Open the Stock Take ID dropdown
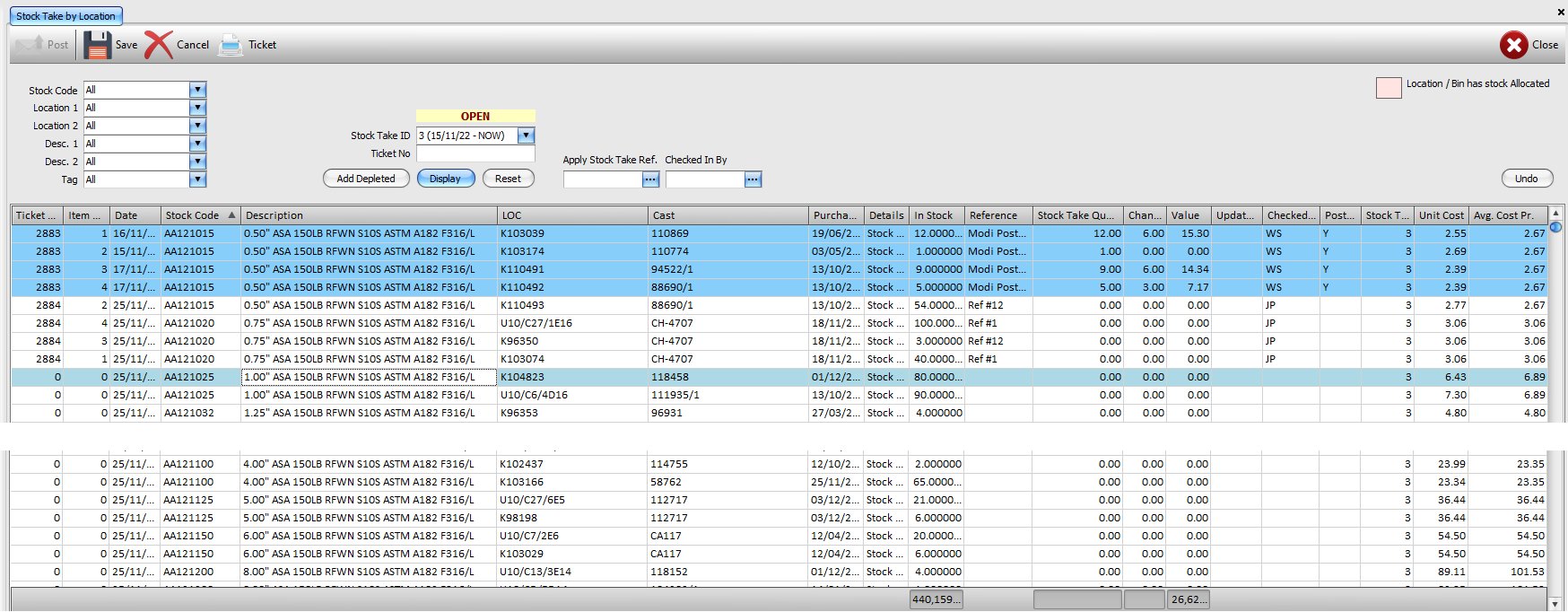The width and height of the screenshot is (1568, 612). [x=527, y=136]
